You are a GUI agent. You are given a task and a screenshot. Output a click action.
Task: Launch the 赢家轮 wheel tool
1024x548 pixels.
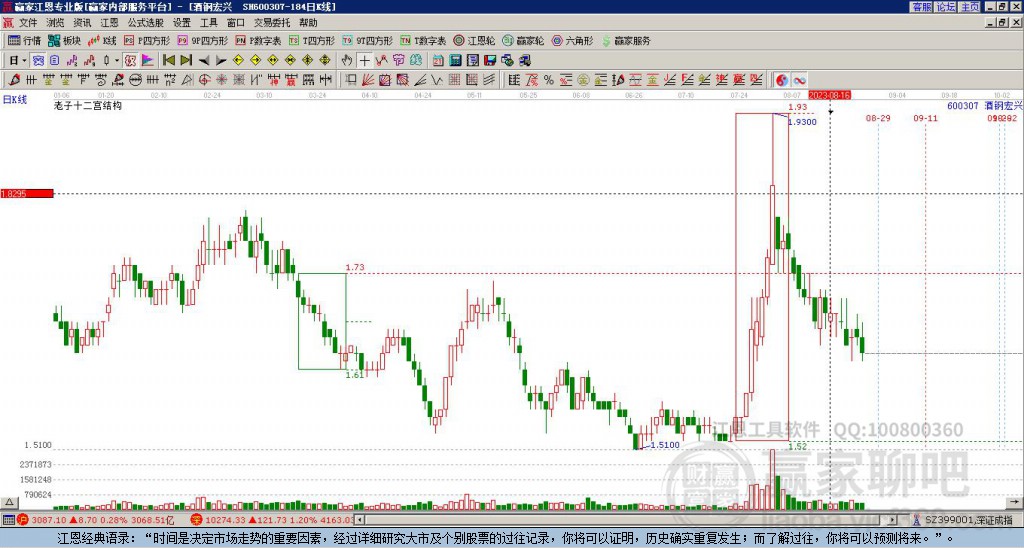(x=524, y=40)
